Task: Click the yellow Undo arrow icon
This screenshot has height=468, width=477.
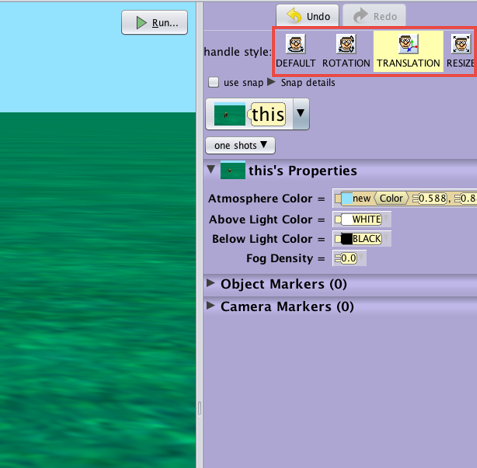Action: pos(294,16)
